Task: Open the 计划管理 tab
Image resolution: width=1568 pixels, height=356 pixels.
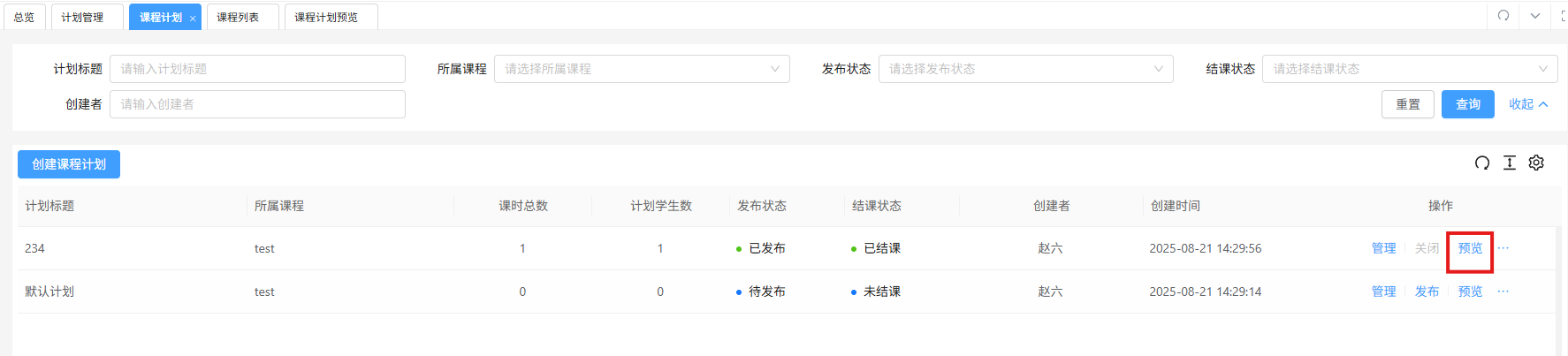Action: pyautogui.click(x=82, y=18)
